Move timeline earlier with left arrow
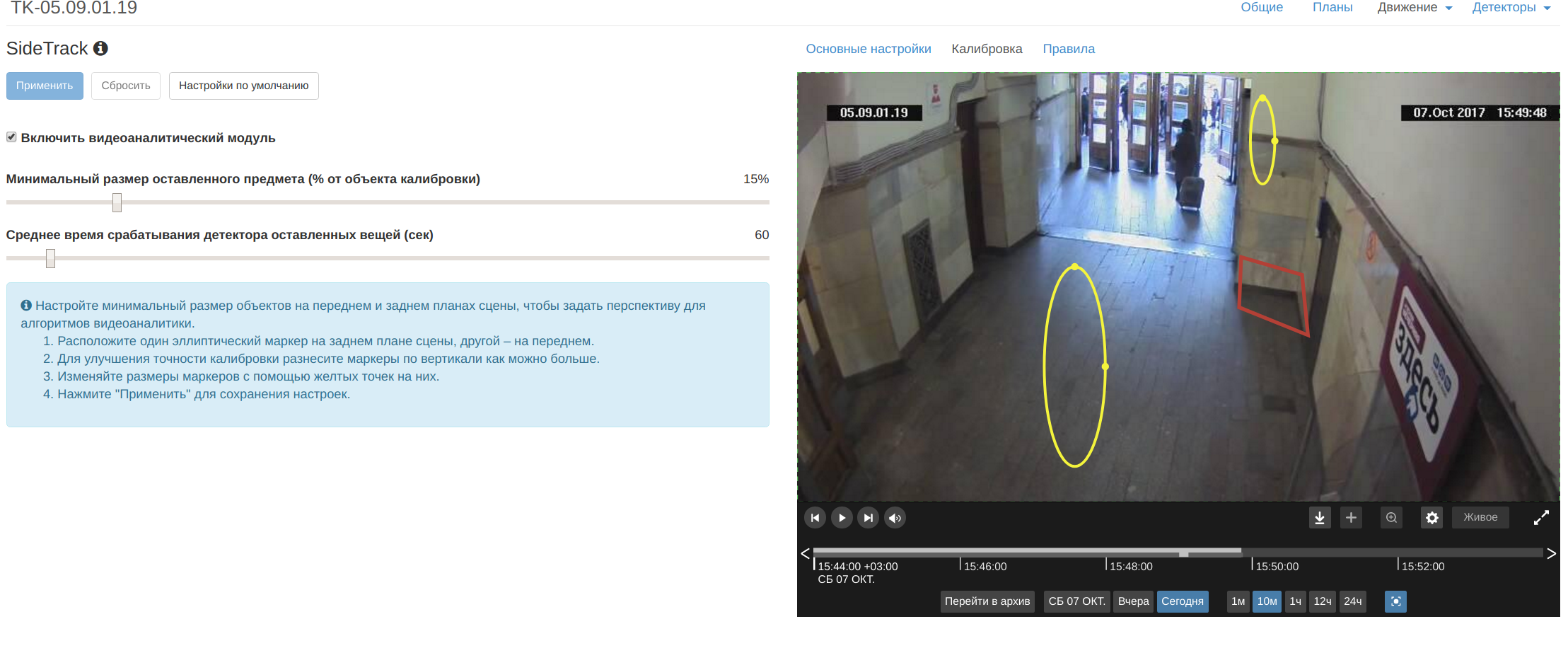Viewport: 1568px width, 665px height. 805,553
